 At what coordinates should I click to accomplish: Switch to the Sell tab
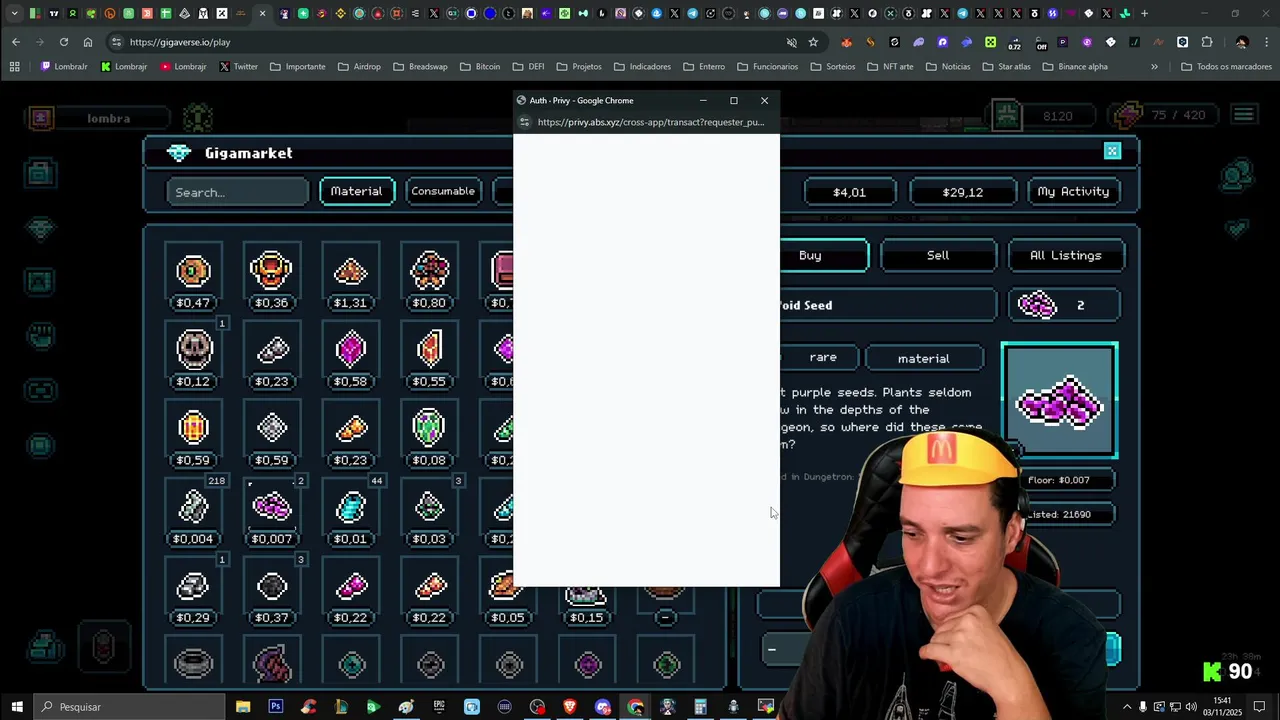tap(938, 255)
